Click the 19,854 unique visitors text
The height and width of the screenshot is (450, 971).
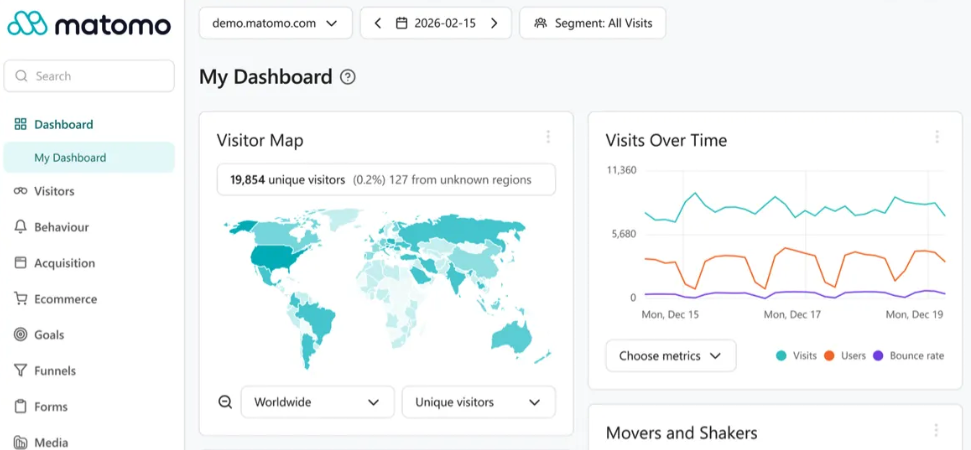pyautogui.click(x=287, y=180)
